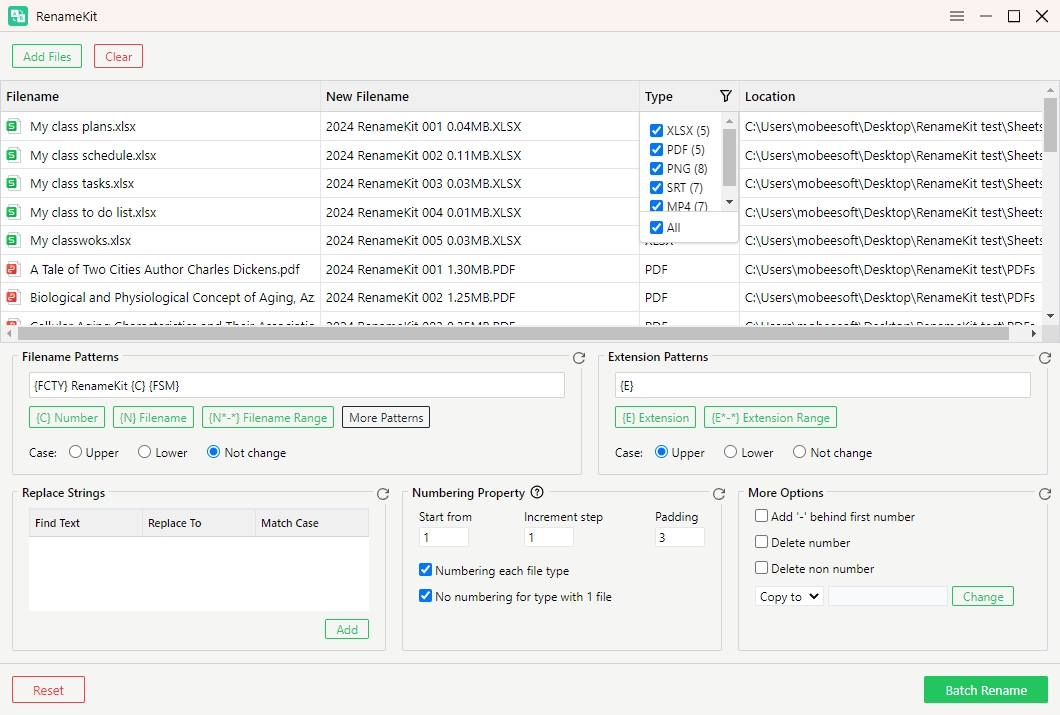Click the PDF icon beside A Tale of Two Cities

(x=13, y=269)
